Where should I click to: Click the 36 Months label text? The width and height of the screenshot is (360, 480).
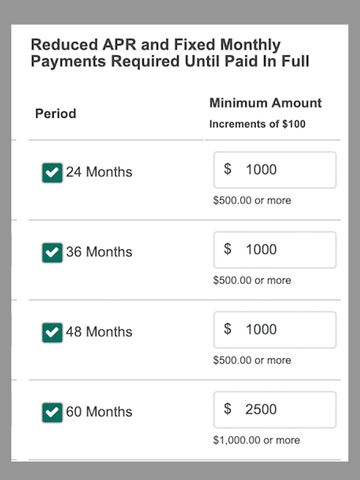pyautogui.click(x=99, y=252)
